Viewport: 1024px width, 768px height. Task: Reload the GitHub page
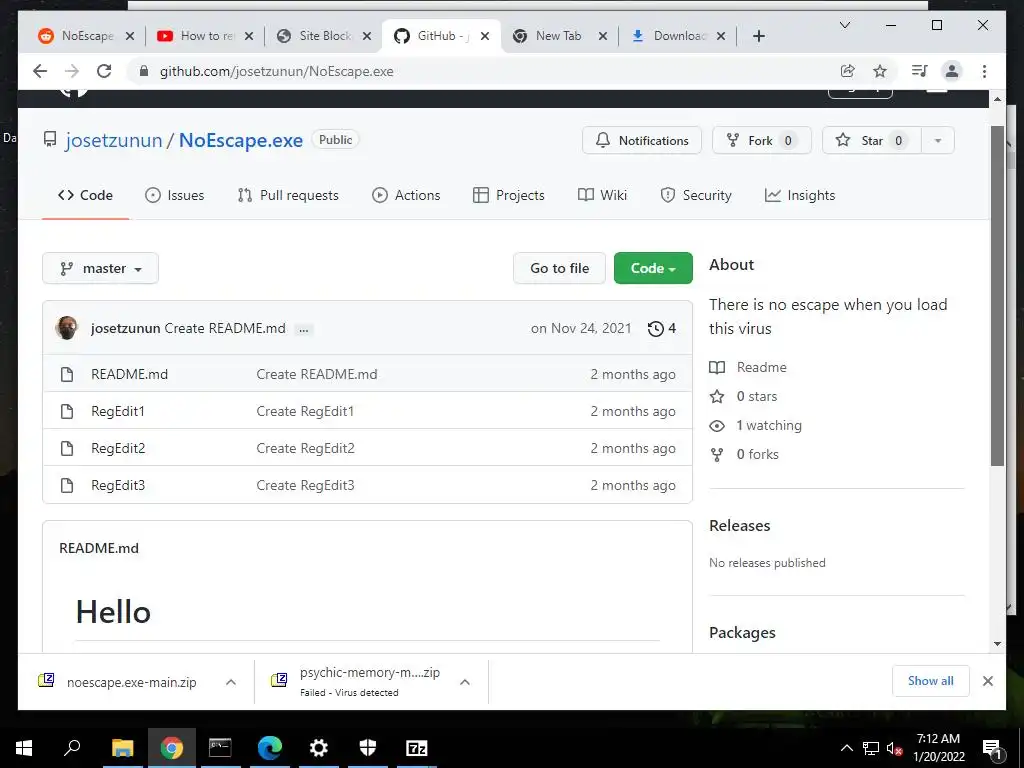104,71
